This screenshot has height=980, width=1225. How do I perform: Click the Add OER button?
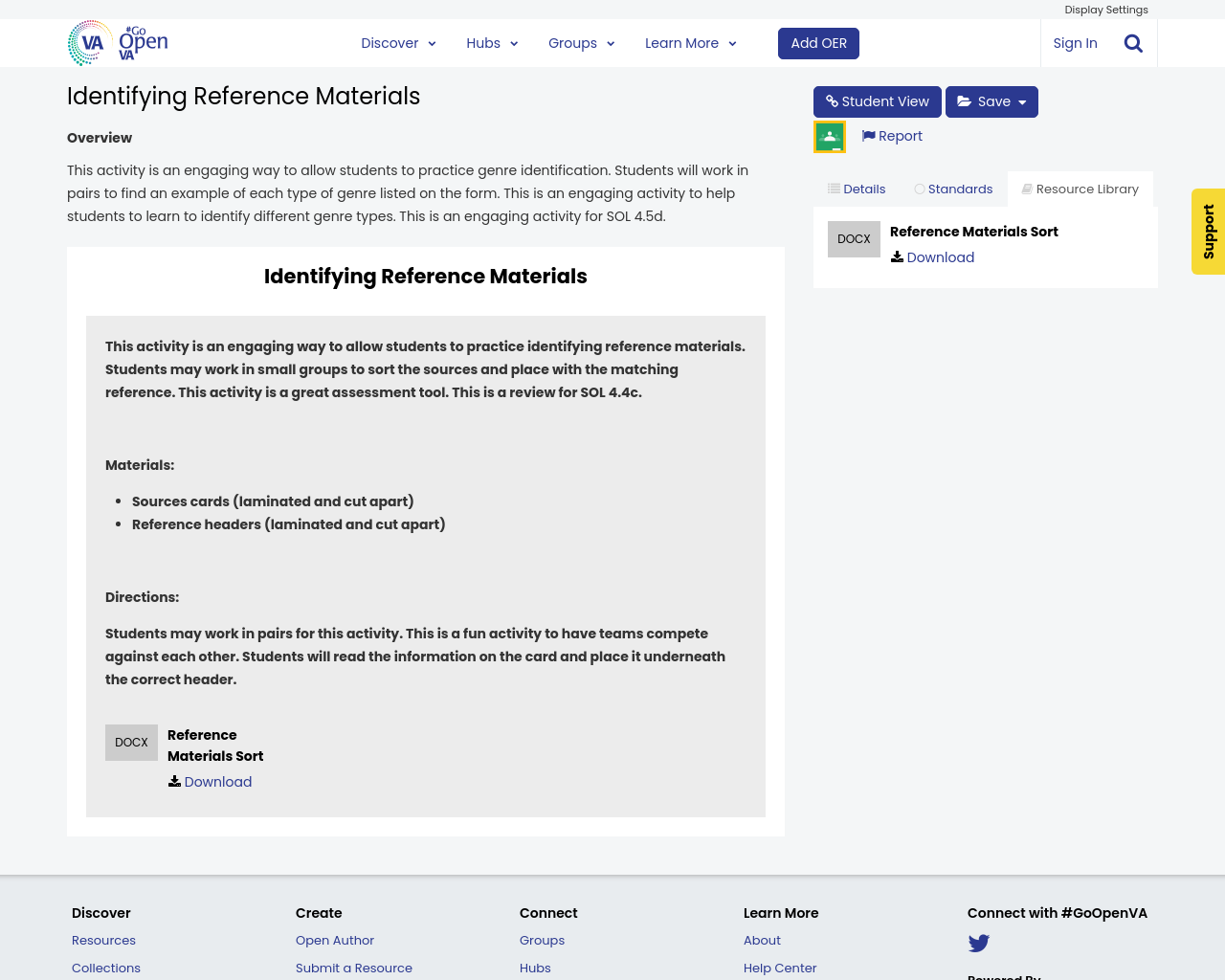tap(818, 42)
